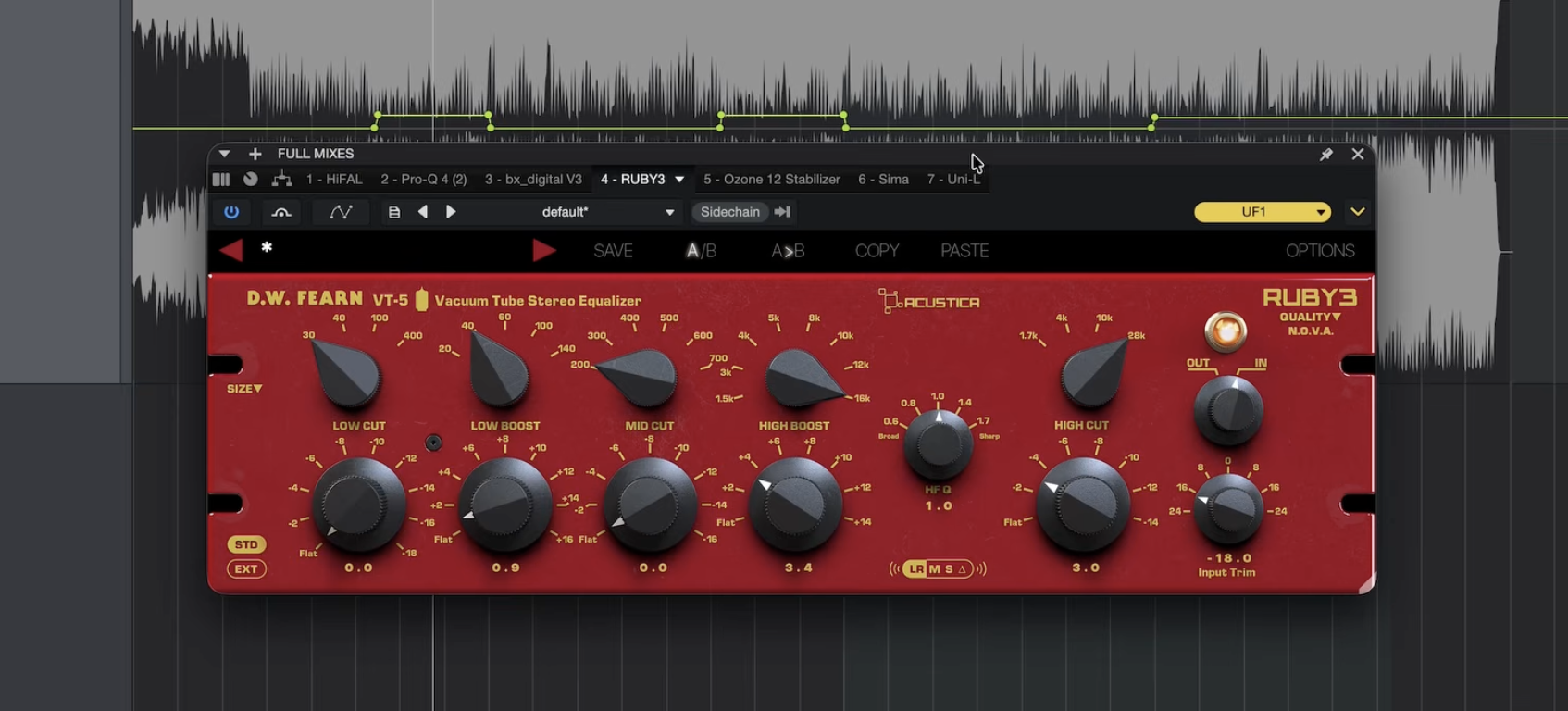Switch to the 3 - bx_digital V3 tab
This screenshot has height=711, width=1568.
[x=533, y=179]
